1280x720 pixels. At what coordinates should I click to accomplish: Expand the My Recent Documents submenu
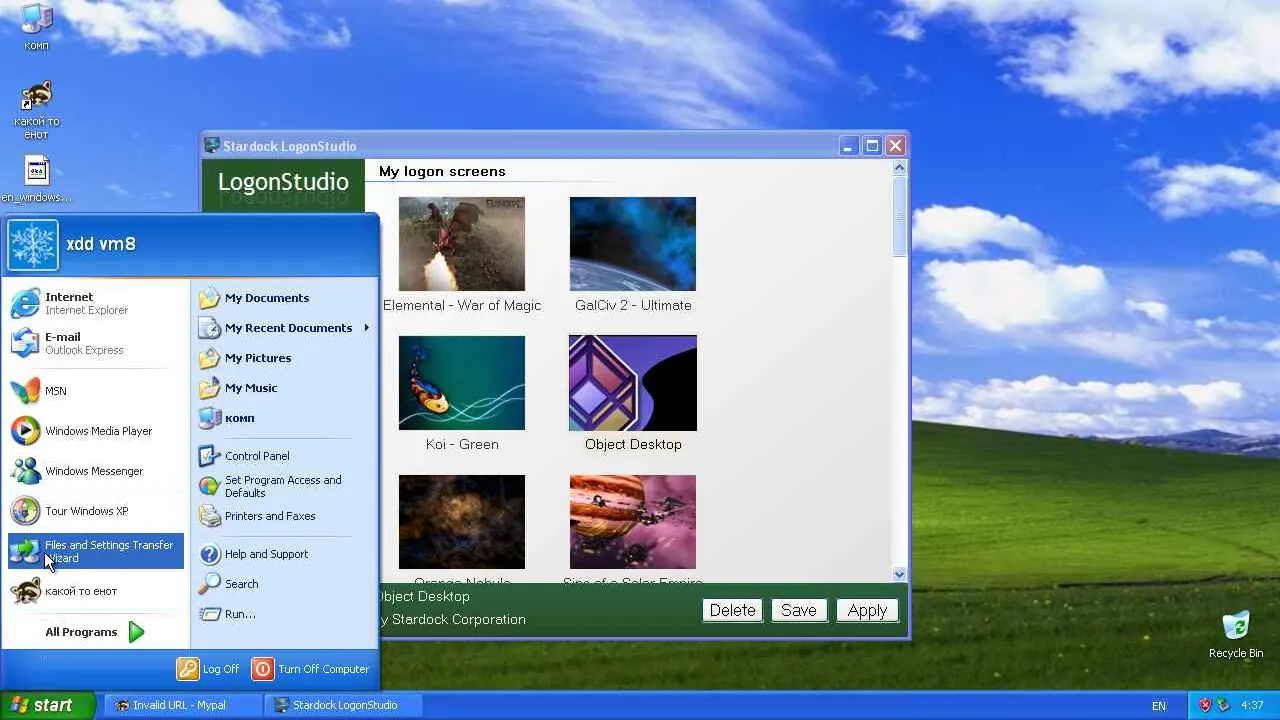[x=284, y=328]
